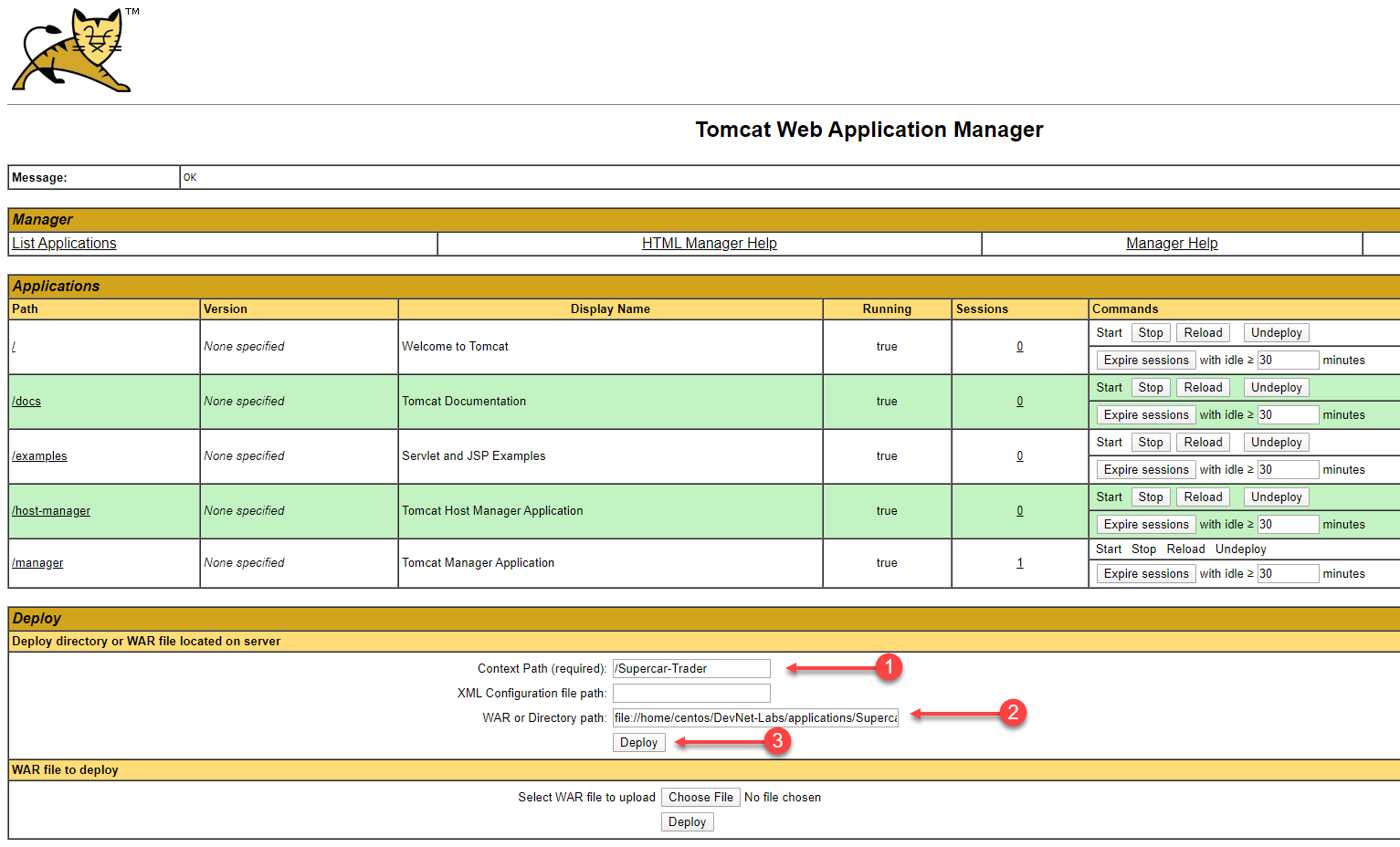The width and height of the screenshot is (1400, 847).
Task: Undeploy the Servlet and JSP Examples application
Action: point(1276,443)
